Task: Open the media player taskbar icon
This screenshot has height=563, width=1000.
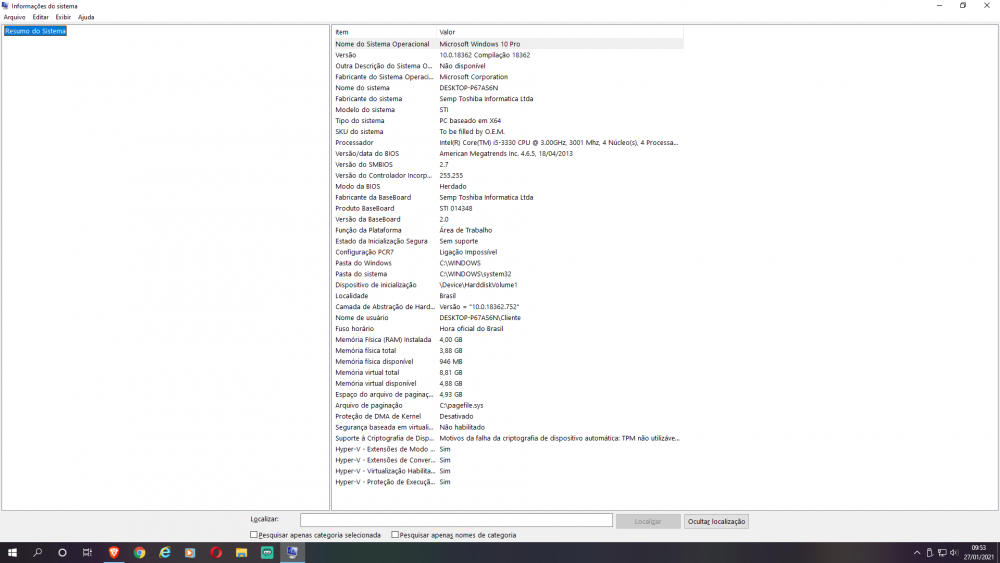Action: tap(190, 553)
